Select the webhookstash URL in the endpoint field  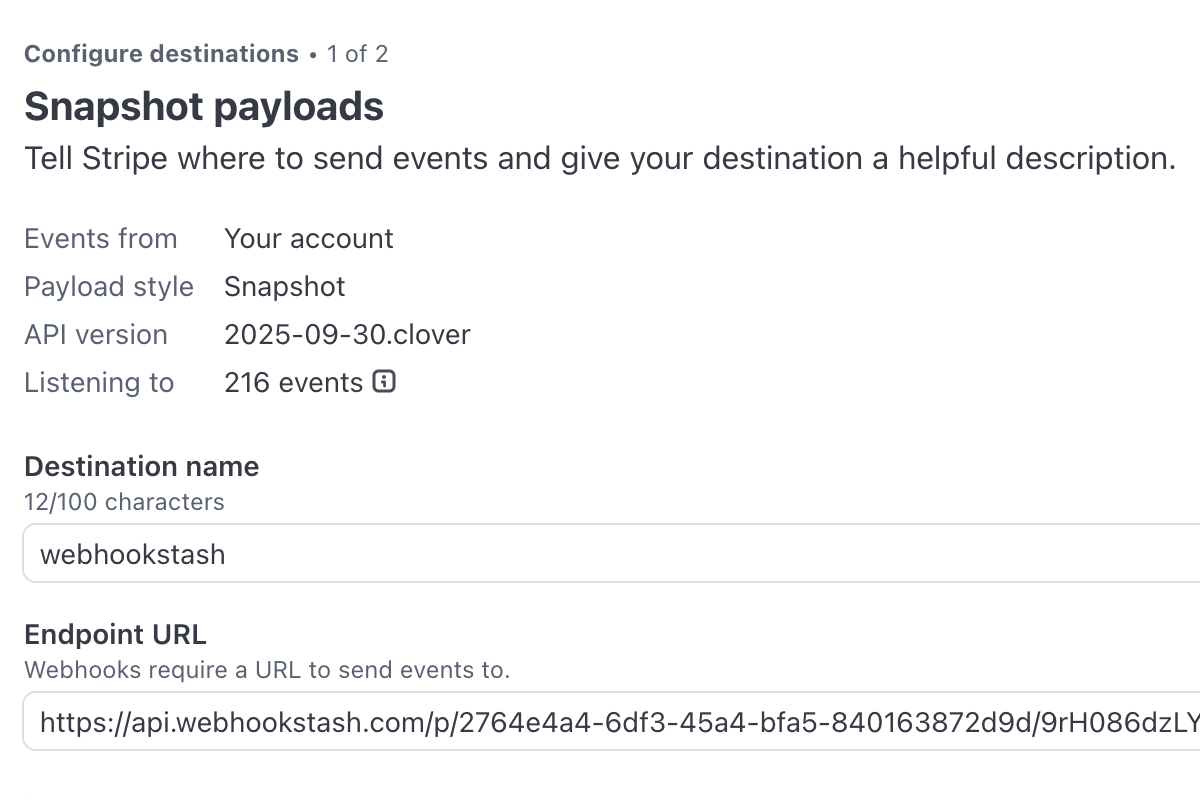click(400, 722)
